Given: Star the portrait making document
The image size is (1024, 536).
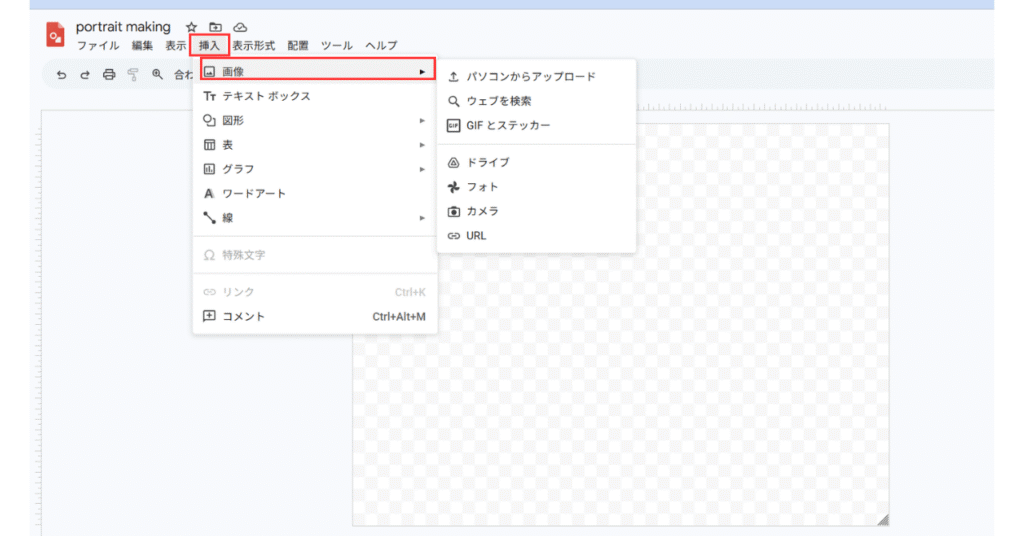Looking at the screenshot, I should click(191, 27).
